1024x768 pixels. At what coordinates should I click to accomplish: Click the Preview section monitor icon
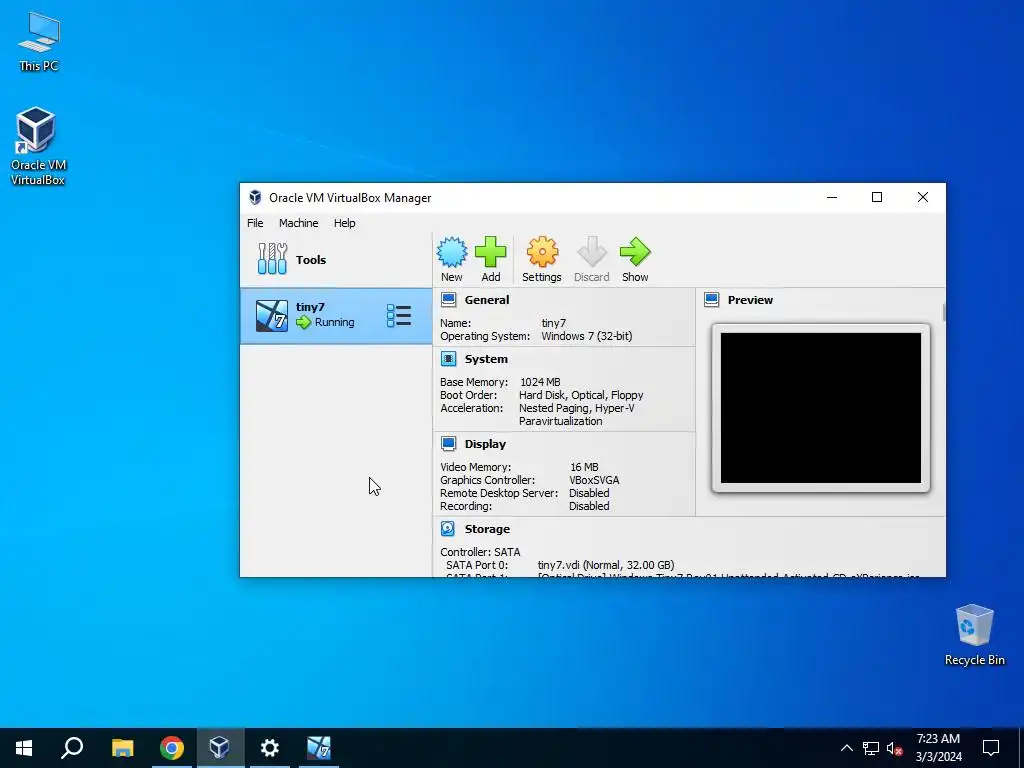[x=712, y=300]
